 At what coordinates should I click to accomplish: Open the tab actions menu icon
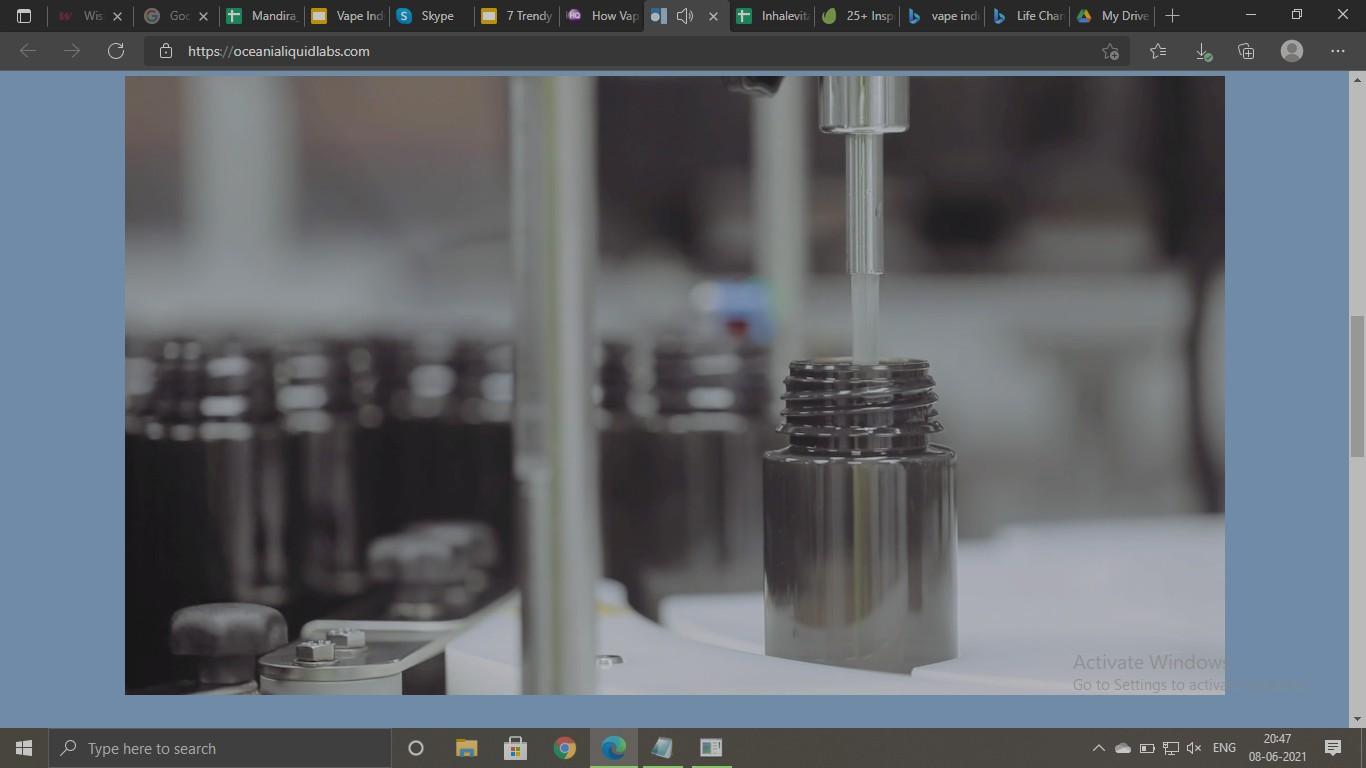coord(24,16)
